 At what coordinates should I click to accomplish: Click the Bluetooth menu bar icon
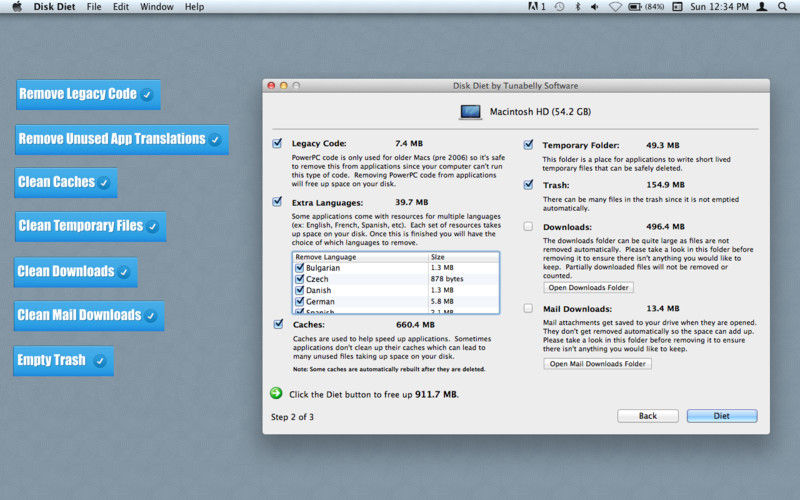(x=578, y=7)
